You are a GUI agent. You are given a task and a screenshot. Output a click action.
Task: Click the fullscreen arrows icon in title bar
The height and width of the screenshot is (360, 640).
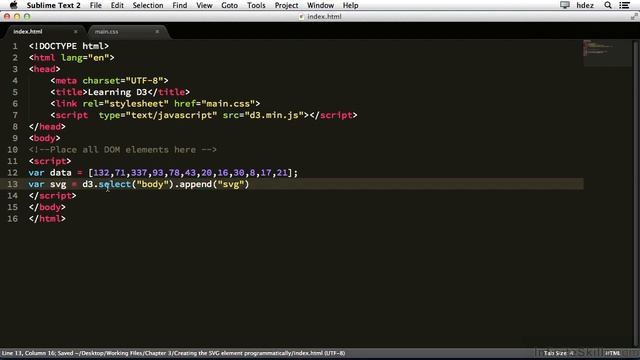click(634, 16)
